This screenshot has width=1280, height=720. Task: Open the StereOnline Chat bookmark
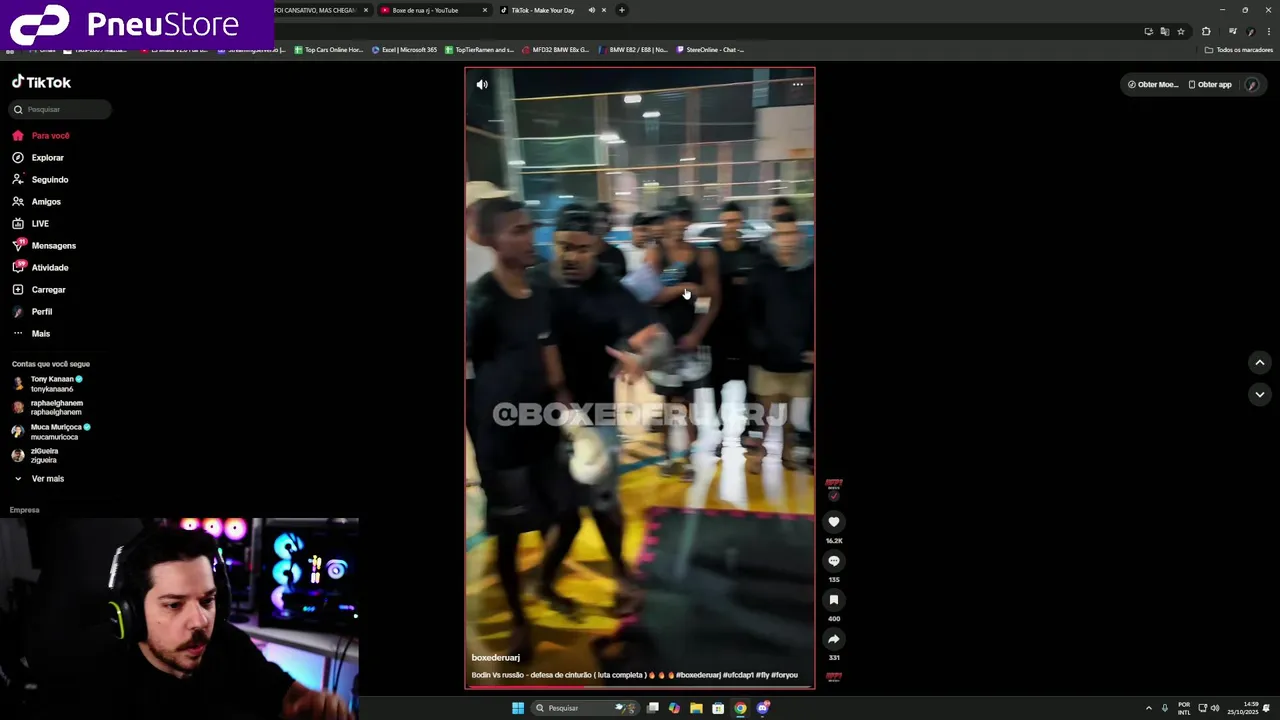(710, 50)
